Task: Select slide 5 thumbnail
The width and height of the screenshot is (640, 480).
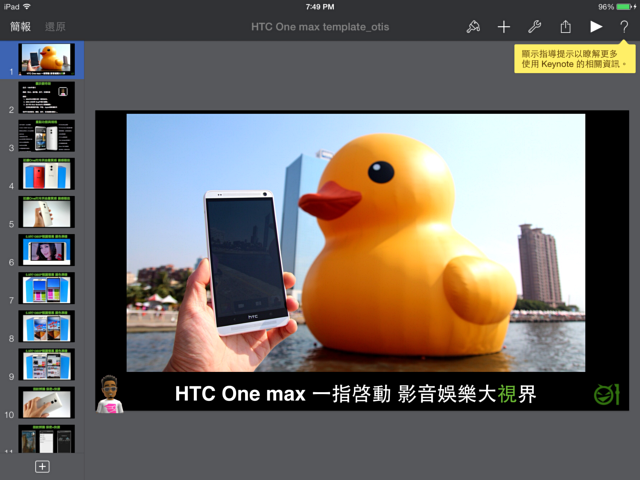Action: pyautogui.click(x=47, y=212)
